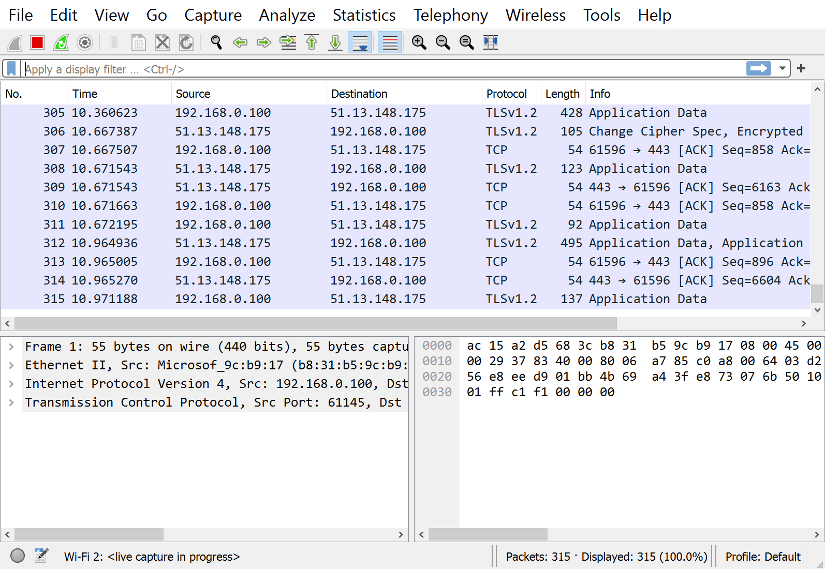Expand the Frame 1 details tree
Screen dimensions: 825x569
pos(11,347)
